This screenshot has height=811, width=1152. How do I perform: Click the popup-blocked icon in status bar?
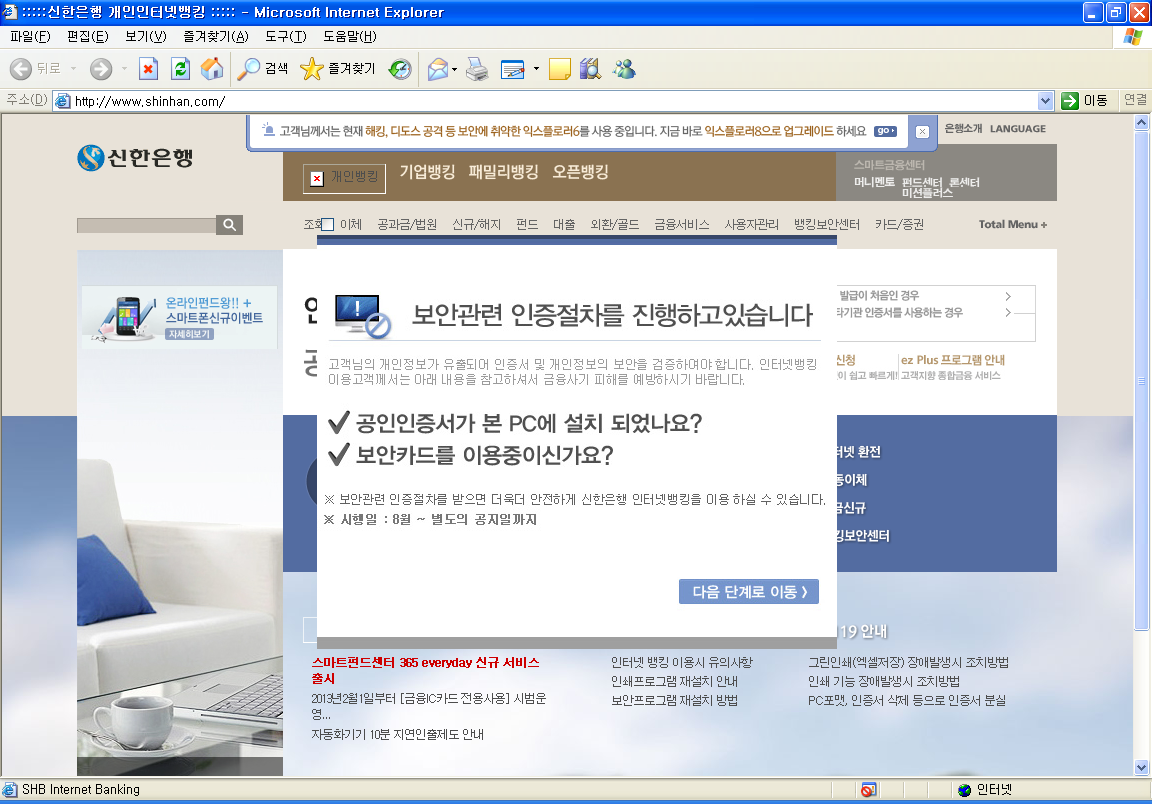868,790
